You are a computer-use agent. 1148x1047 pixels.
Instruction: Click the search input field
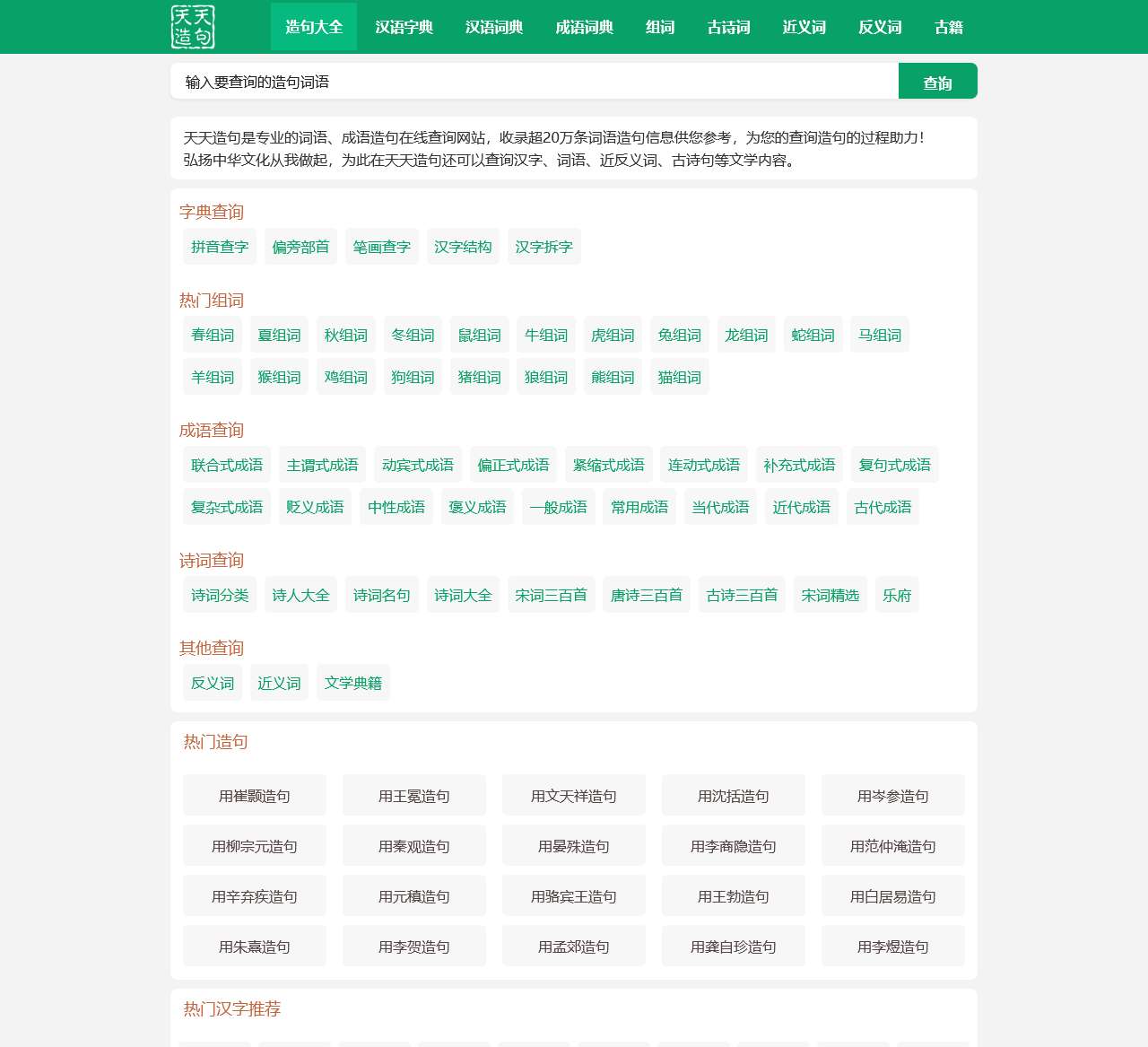[x=534, y=82]
